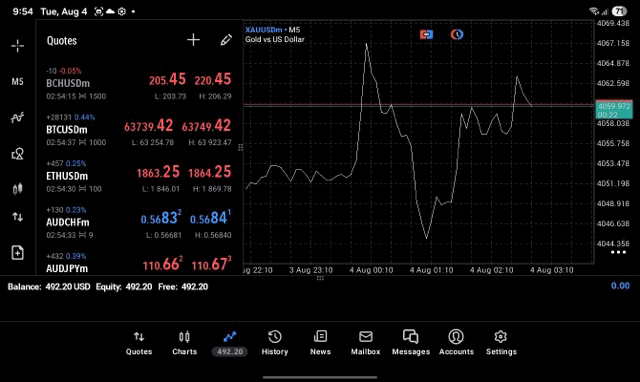This screenshot has width=640, height=382.
Task: Add a new symbol with the plus icon
Action: pyautogui.click(x=193, y=40)
